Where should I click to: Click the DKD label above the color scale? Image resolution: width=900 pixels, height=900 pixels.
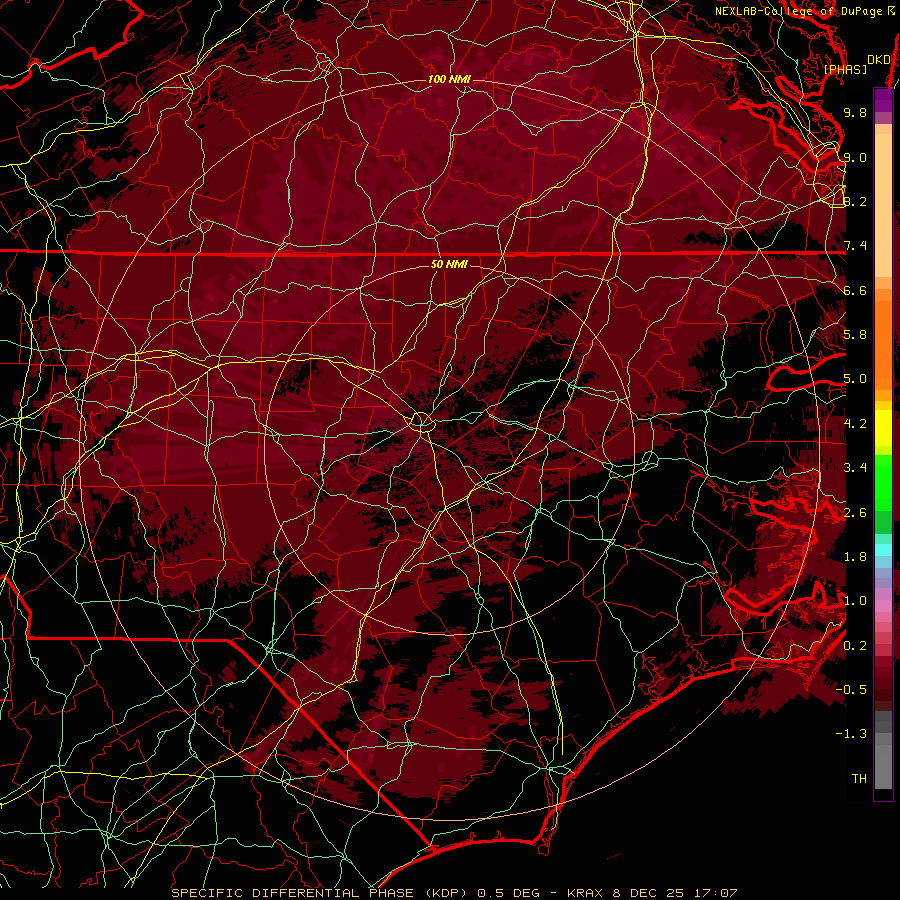(878, 60)
